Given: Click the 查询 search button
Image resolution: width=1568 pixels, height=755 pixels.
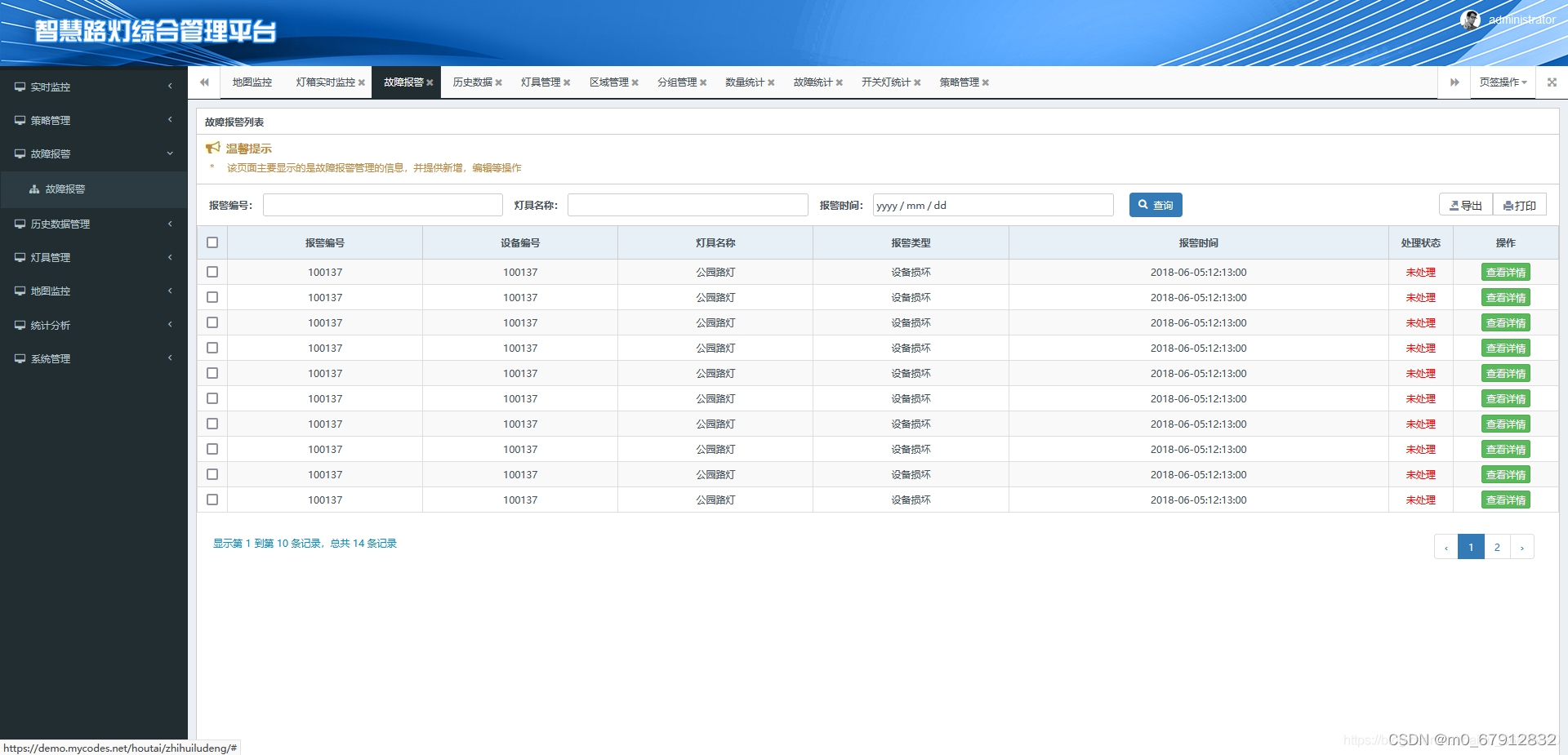Looking at the screenshot, I should click(x=1156, y=205).
